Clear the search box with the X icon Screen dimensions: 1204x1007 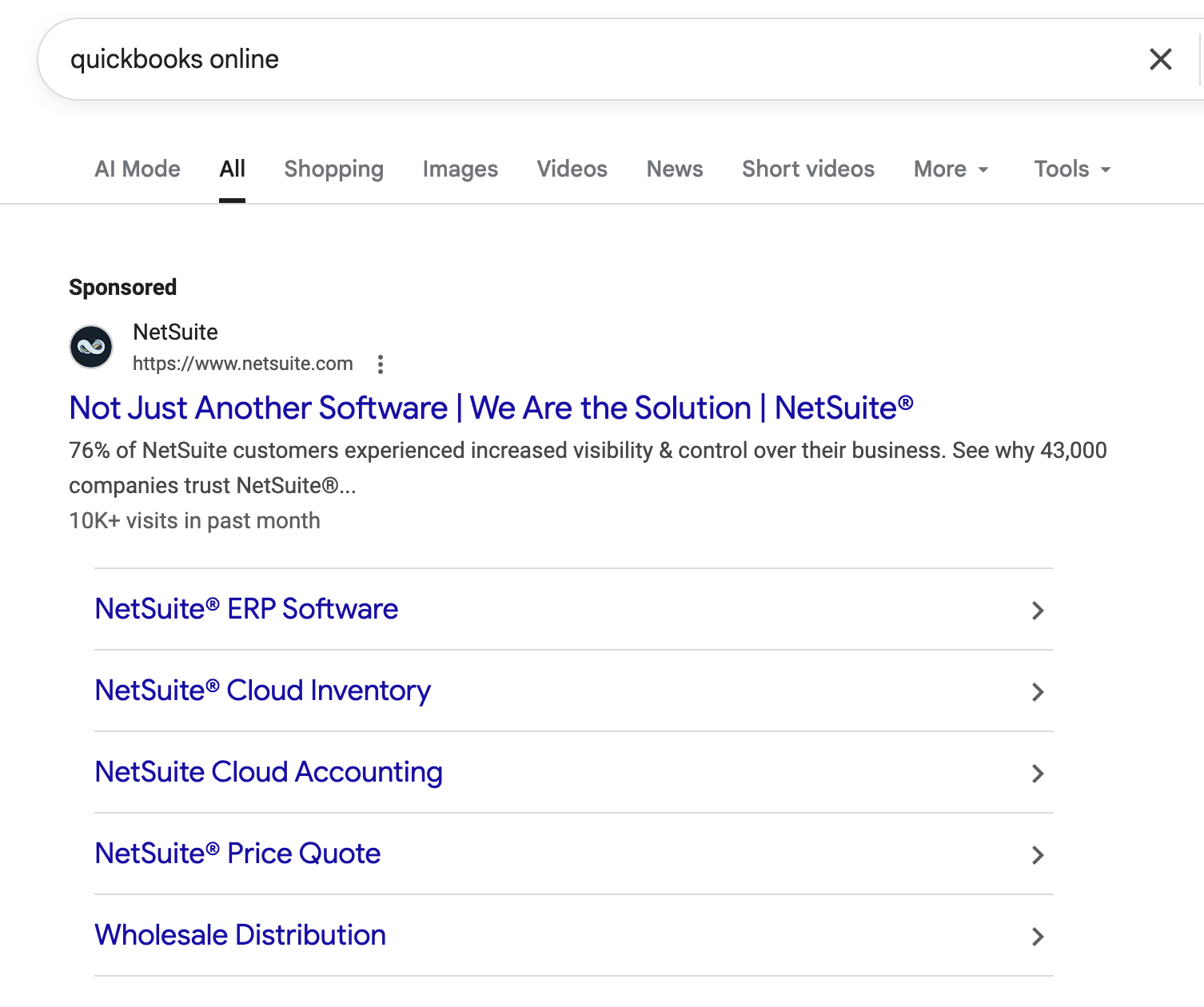click(x=1160, y=59)
